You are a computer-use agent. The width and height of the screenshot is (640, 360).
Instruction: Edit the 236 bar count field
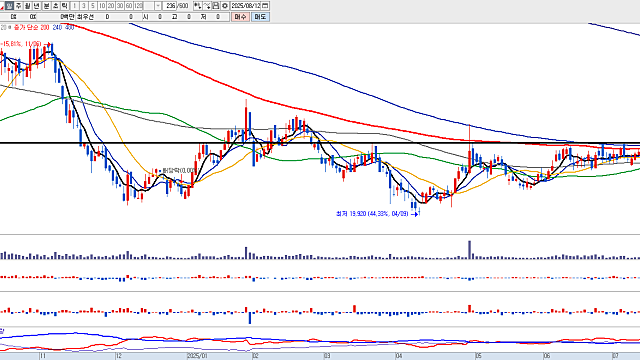coord(170,6)
